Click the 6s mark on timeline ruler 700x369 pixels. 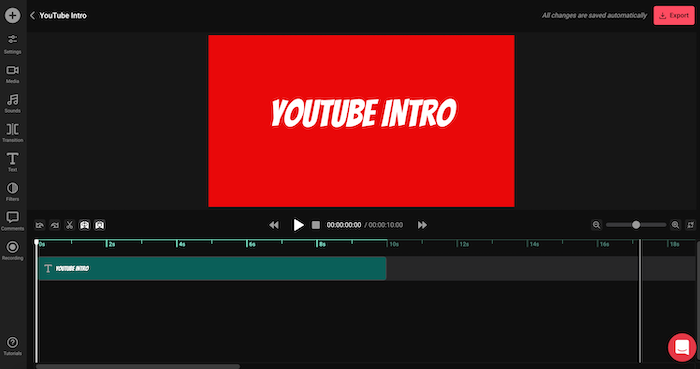pyautogui.click(x=252, y=245)
